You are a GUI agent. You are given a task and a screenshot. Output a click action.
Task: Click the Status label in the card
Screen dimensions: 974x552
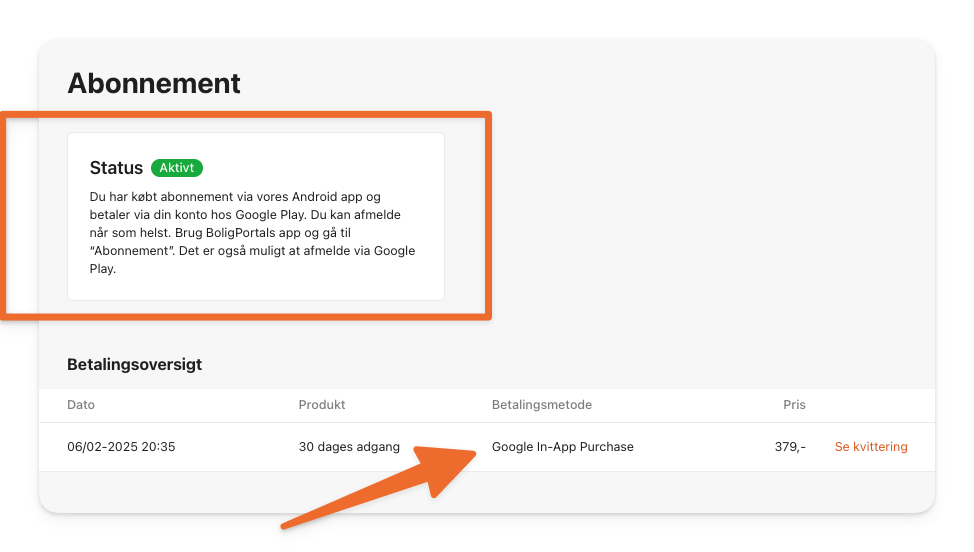tap(116, 168)
